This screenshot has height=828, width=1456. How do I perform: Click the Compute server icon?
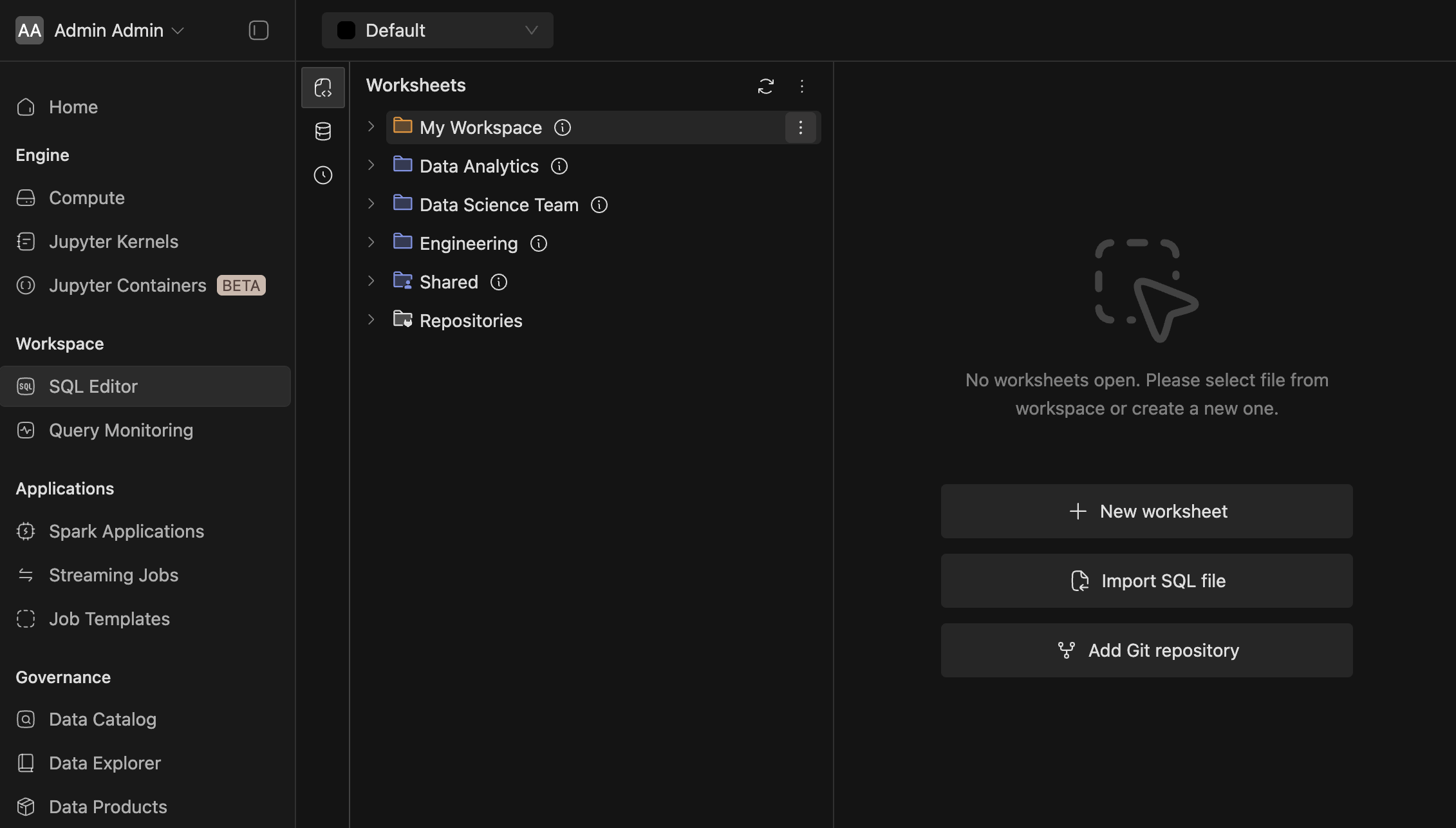coord(26,198)
